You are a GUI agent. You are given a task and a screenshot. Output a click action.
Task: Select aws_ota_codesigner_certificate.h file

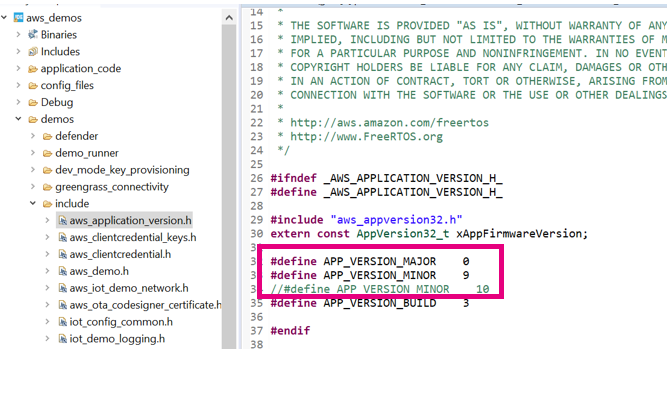click(145, 305)
